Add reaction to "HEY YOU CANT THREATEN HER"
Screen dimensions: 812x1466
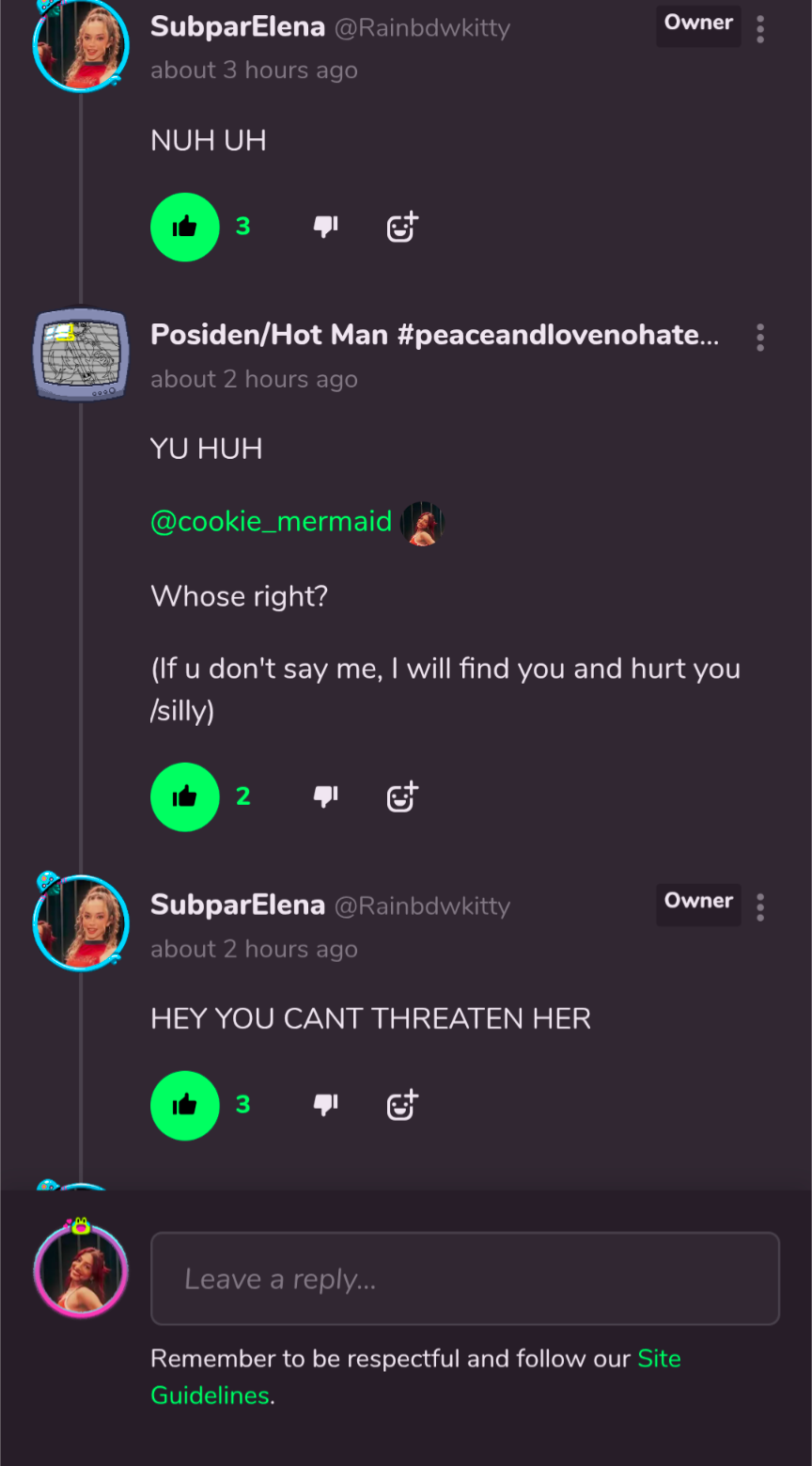pyautogui.click(x=402, y=1105)
